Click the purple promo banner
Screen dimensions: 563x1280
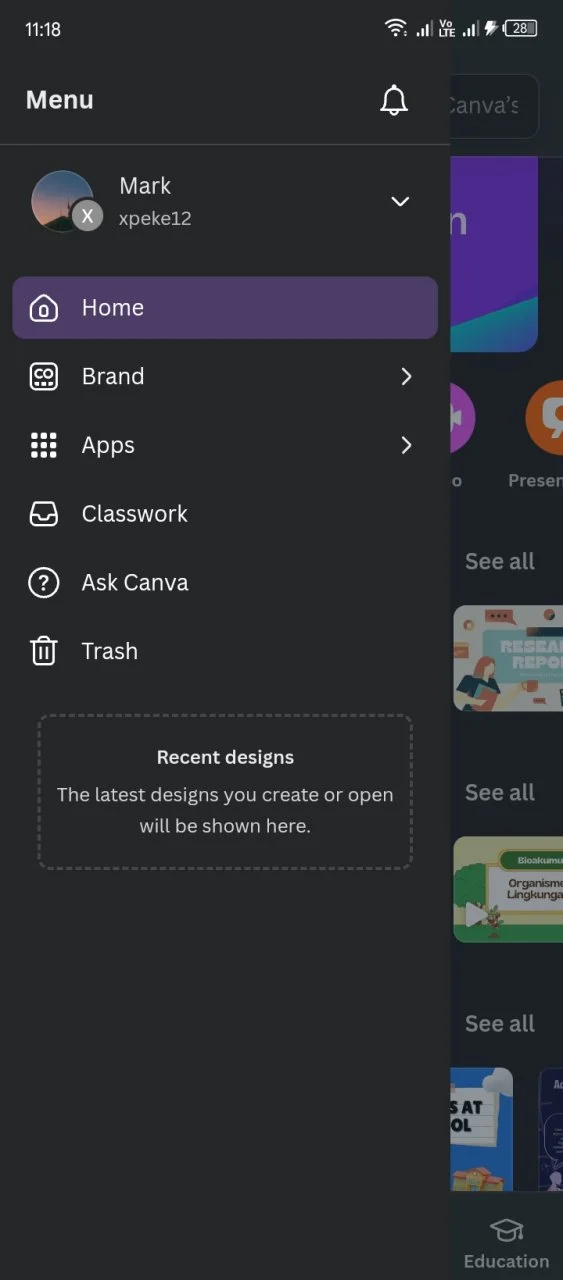[494, 254]
